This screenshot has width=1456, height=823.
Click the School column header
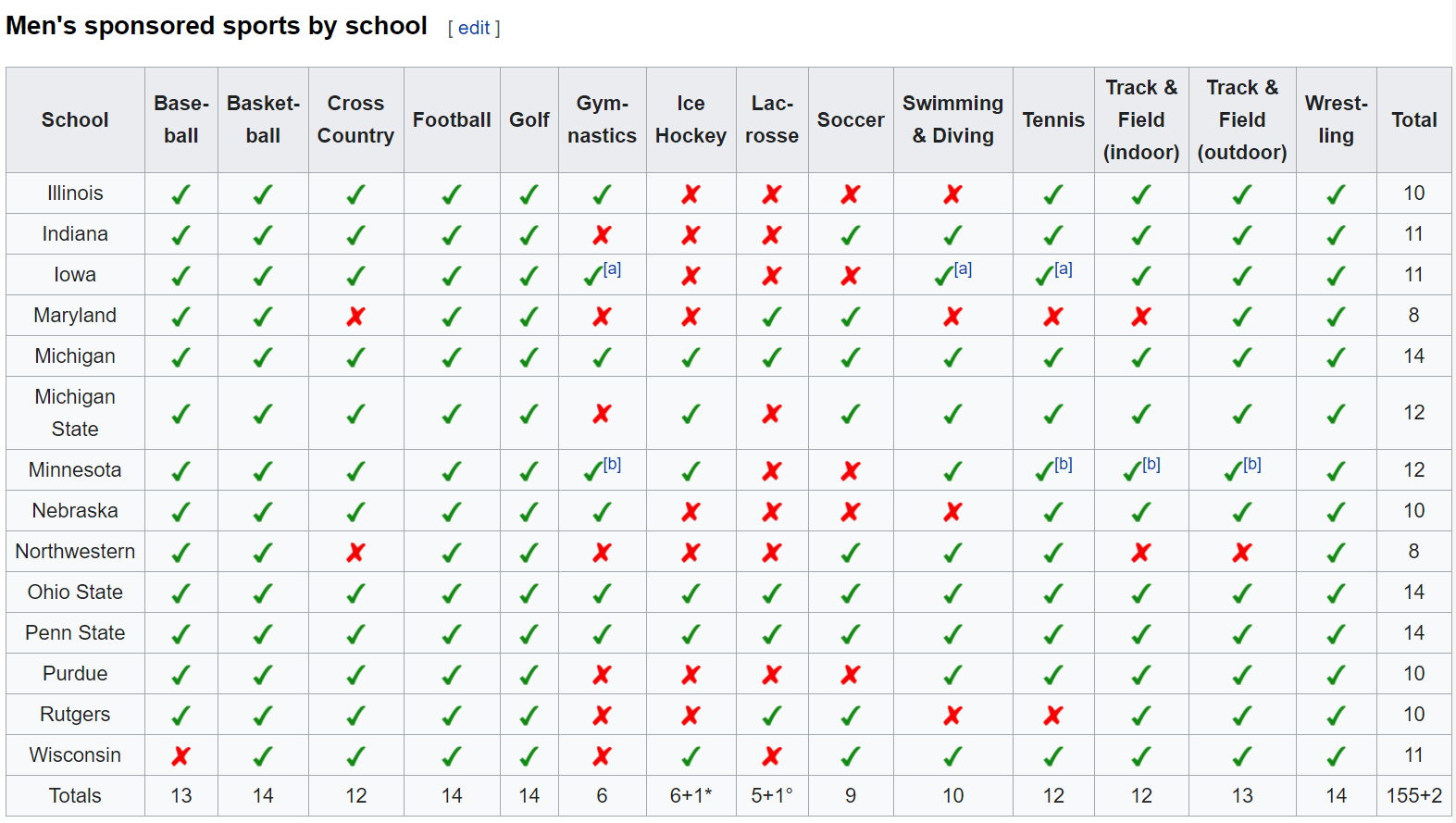(x=75, y=119)
